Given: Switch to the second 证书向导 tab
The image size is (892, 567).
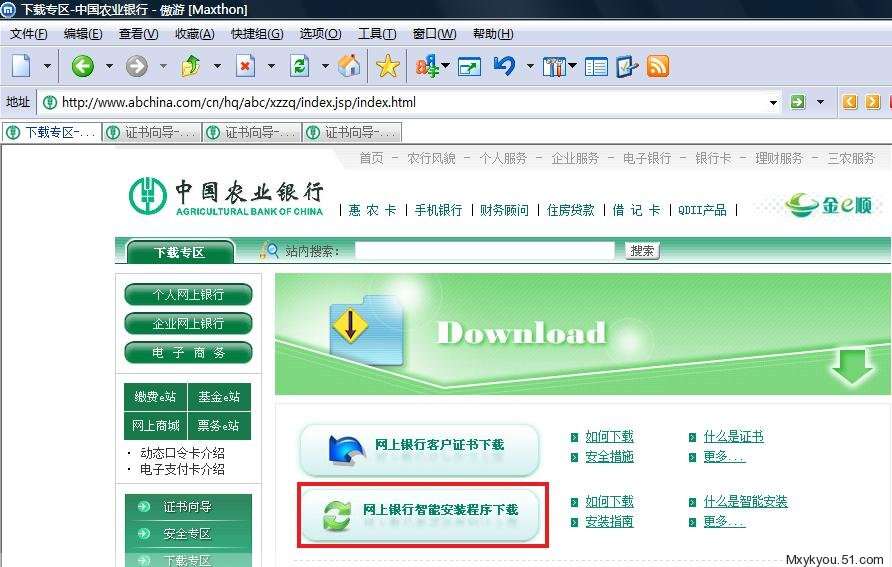Looking at the screenshot, I should [253, 133].
